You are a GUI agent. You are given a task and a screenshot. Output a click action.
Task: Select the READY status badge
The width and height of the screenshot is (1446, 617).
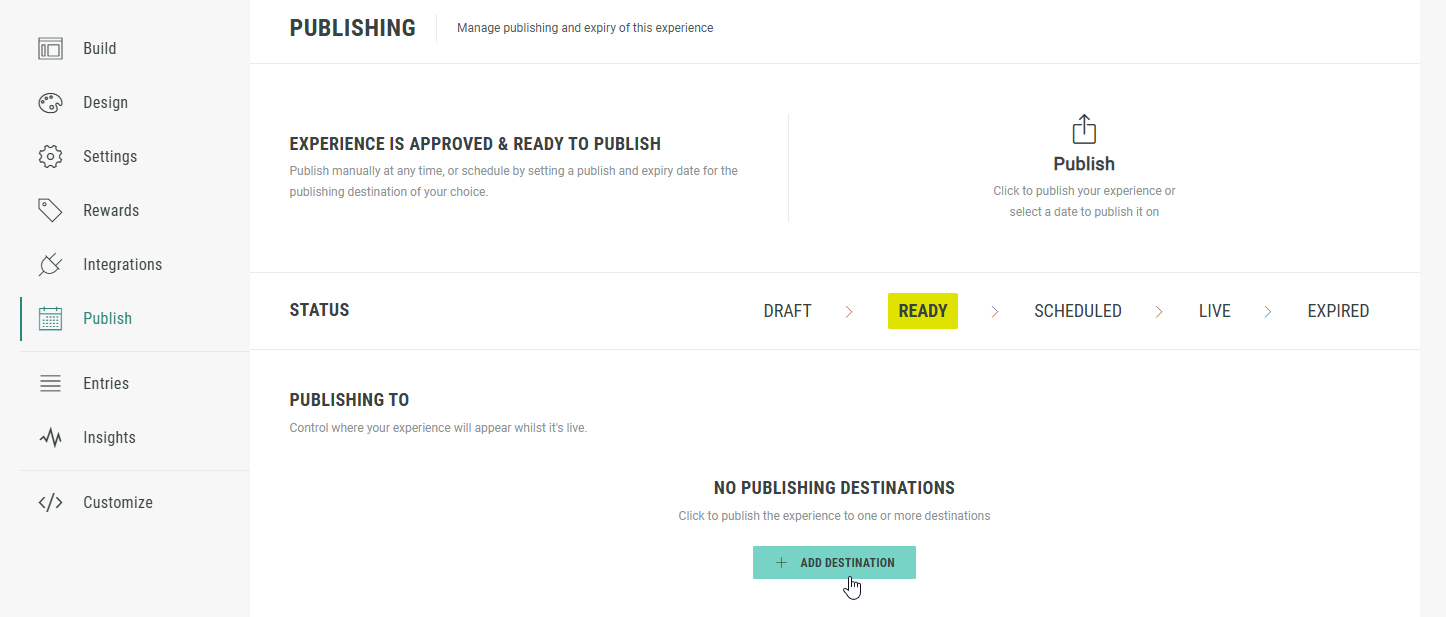(922, 311)
